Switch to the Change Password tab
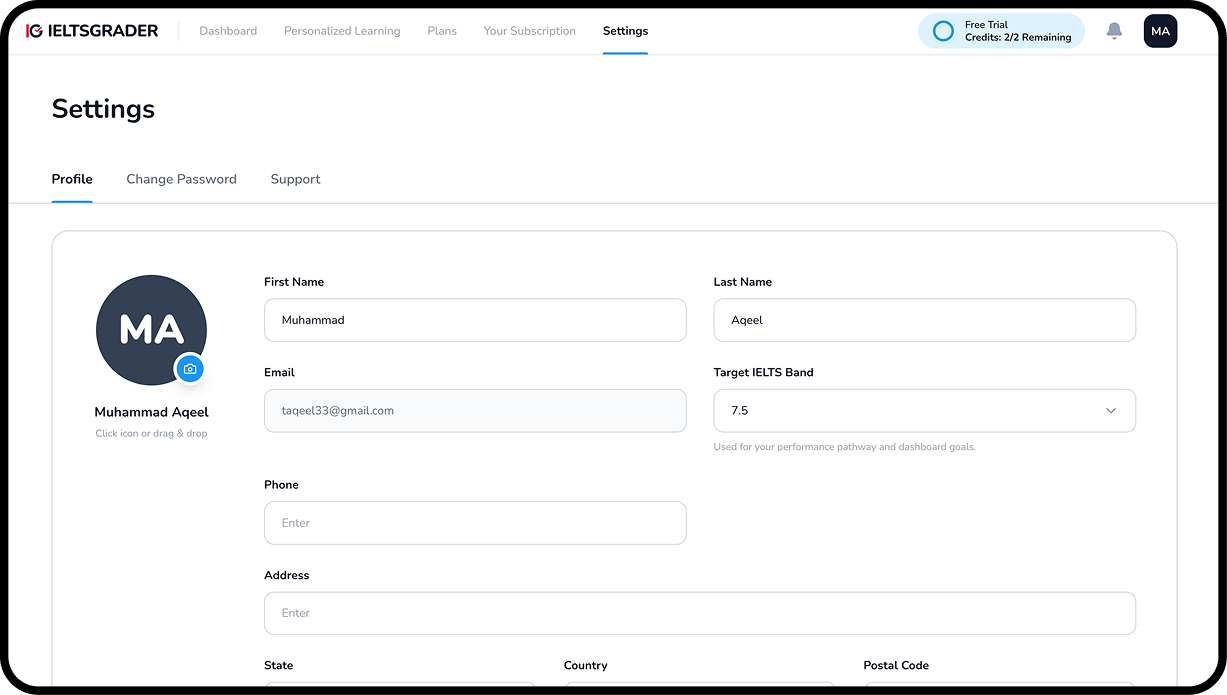Viewport: 1227px width, 695px height. coord(181,179)
